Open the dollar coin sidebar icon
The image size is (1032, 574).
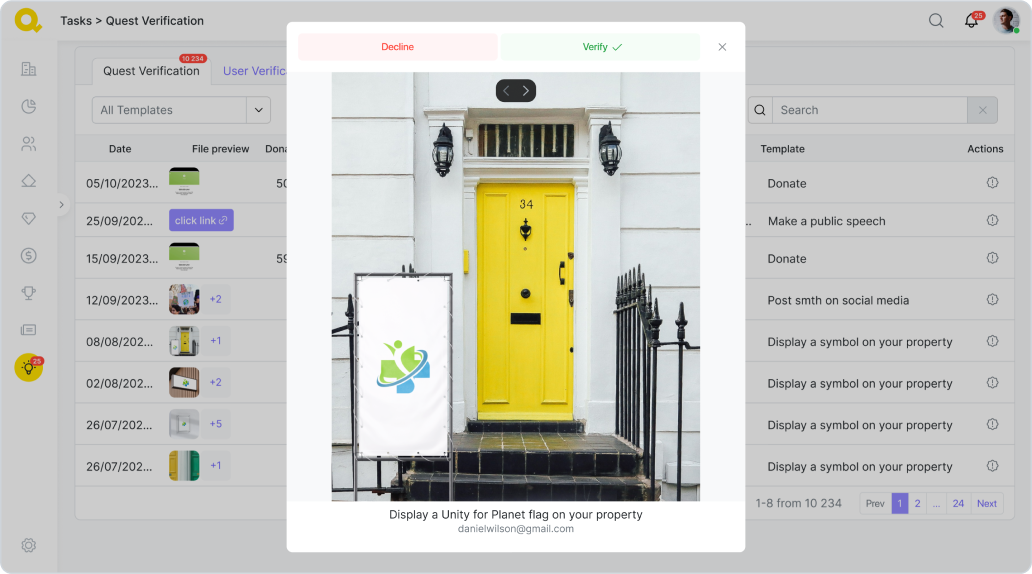click(x=28, y=255)
